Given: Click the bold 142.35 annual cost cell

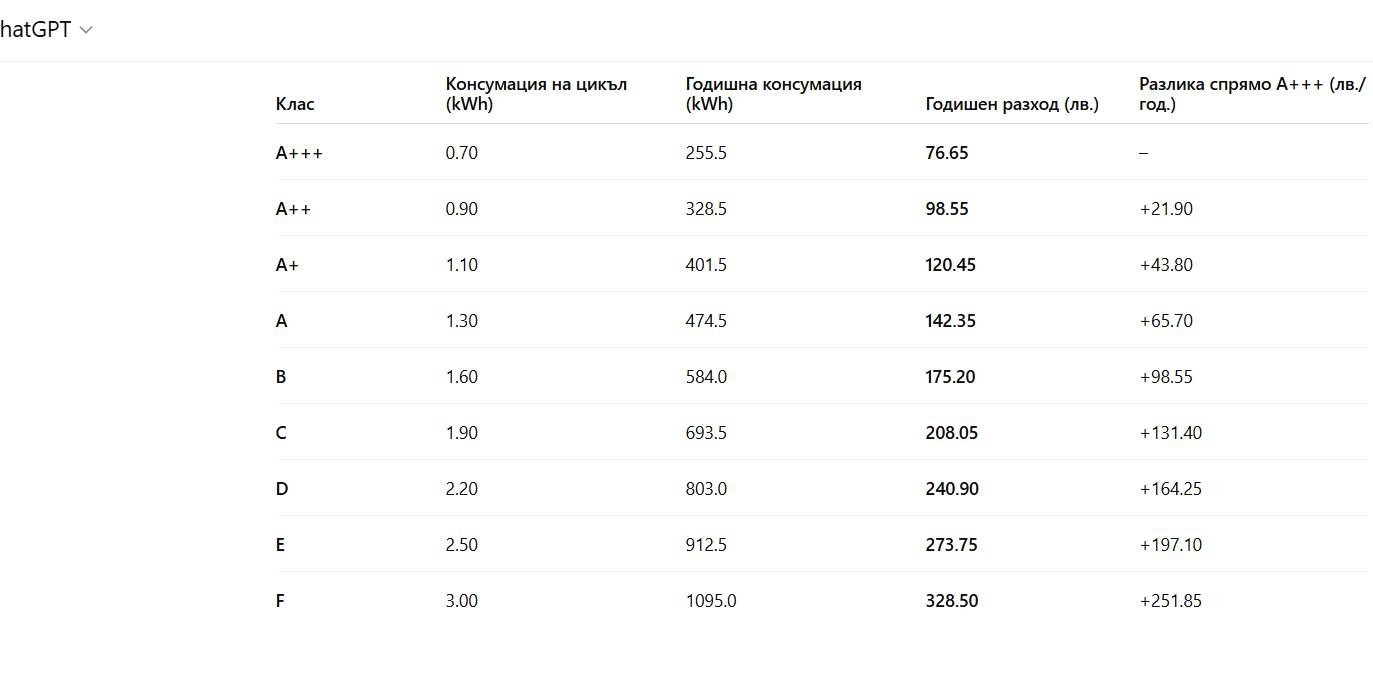Looking at the screenshot, I should click(951, 321).
